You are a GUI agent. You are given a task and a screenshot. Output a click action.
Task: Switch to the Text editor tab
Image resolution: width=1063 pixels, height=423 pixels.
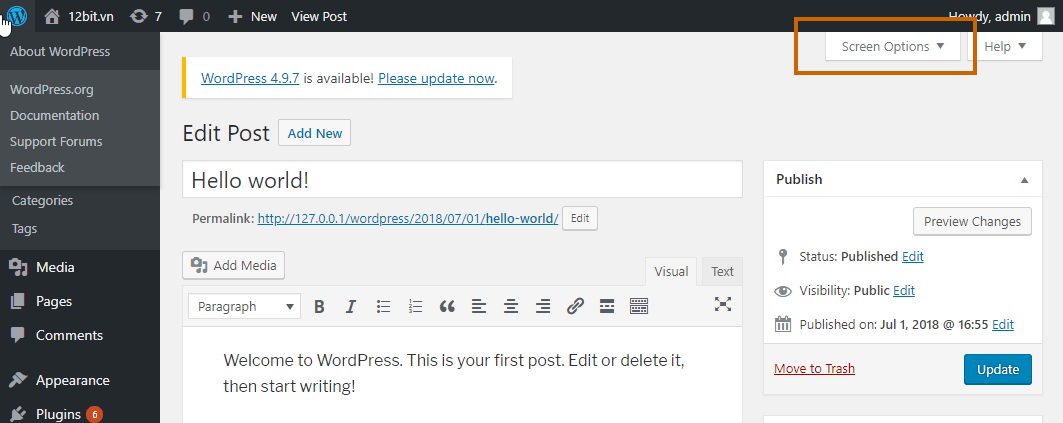pyautogui.click(x=722, y=272)
